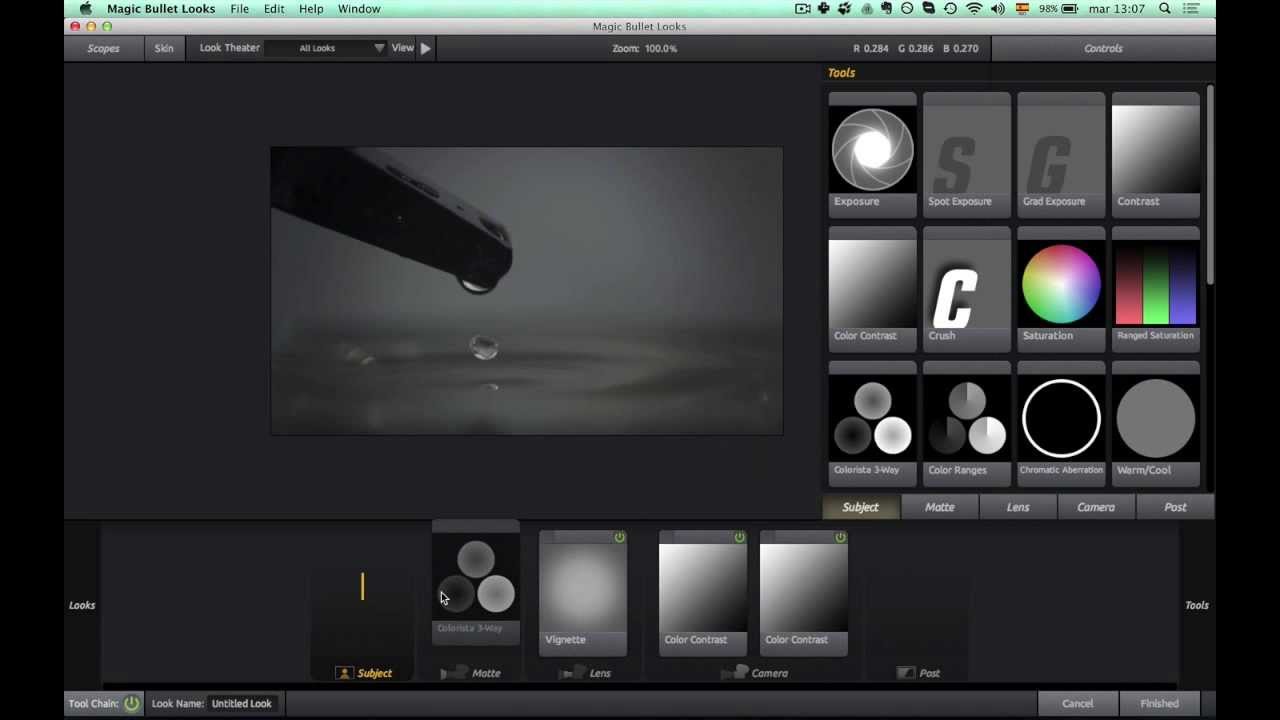Viewport: 1280px width, 720px height.
Task: Select the Crush tool
Action: pos(966,289)
